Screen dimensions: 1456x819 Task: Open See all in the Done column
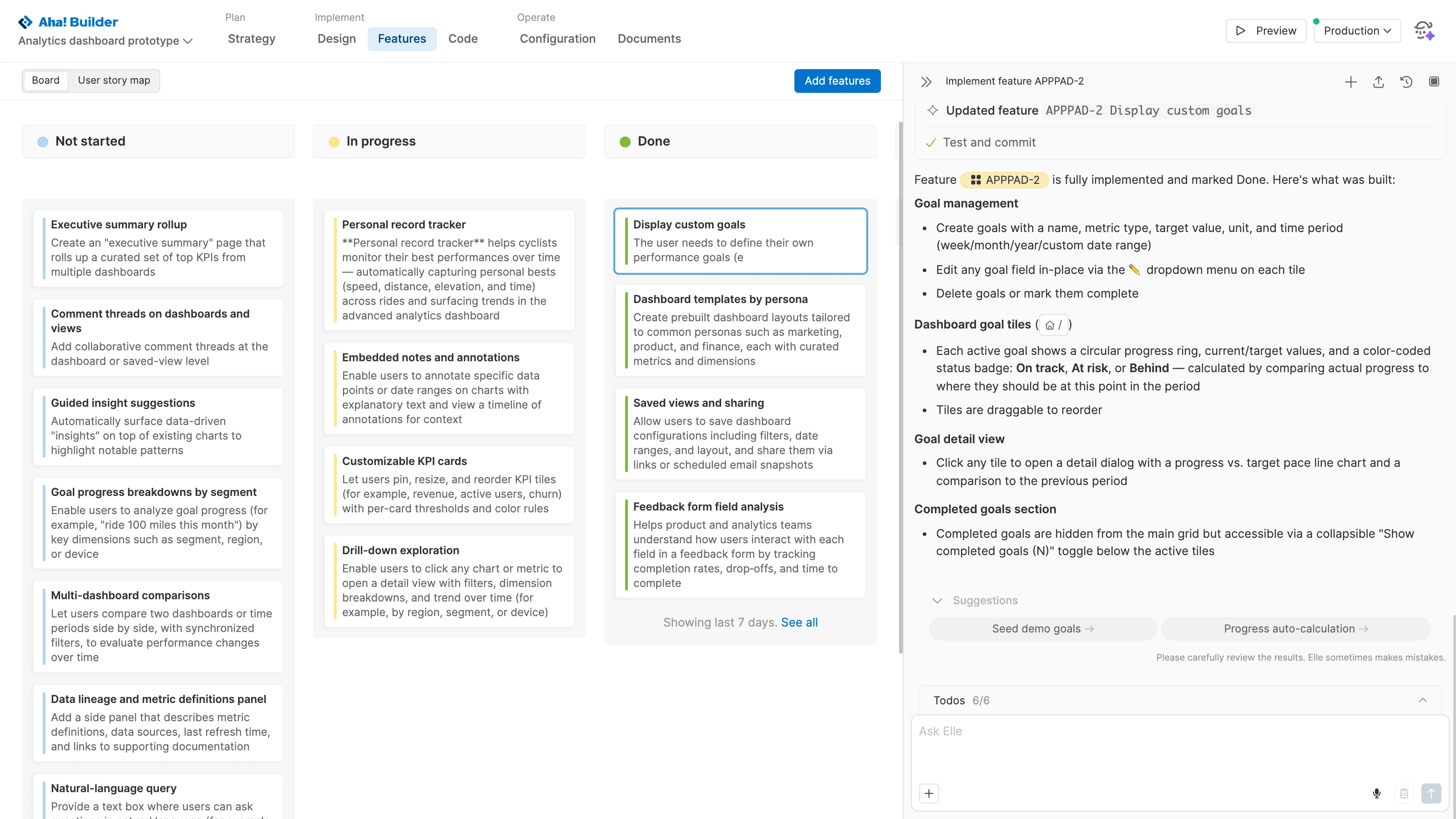pyautogui.click(x=799, y=622)
